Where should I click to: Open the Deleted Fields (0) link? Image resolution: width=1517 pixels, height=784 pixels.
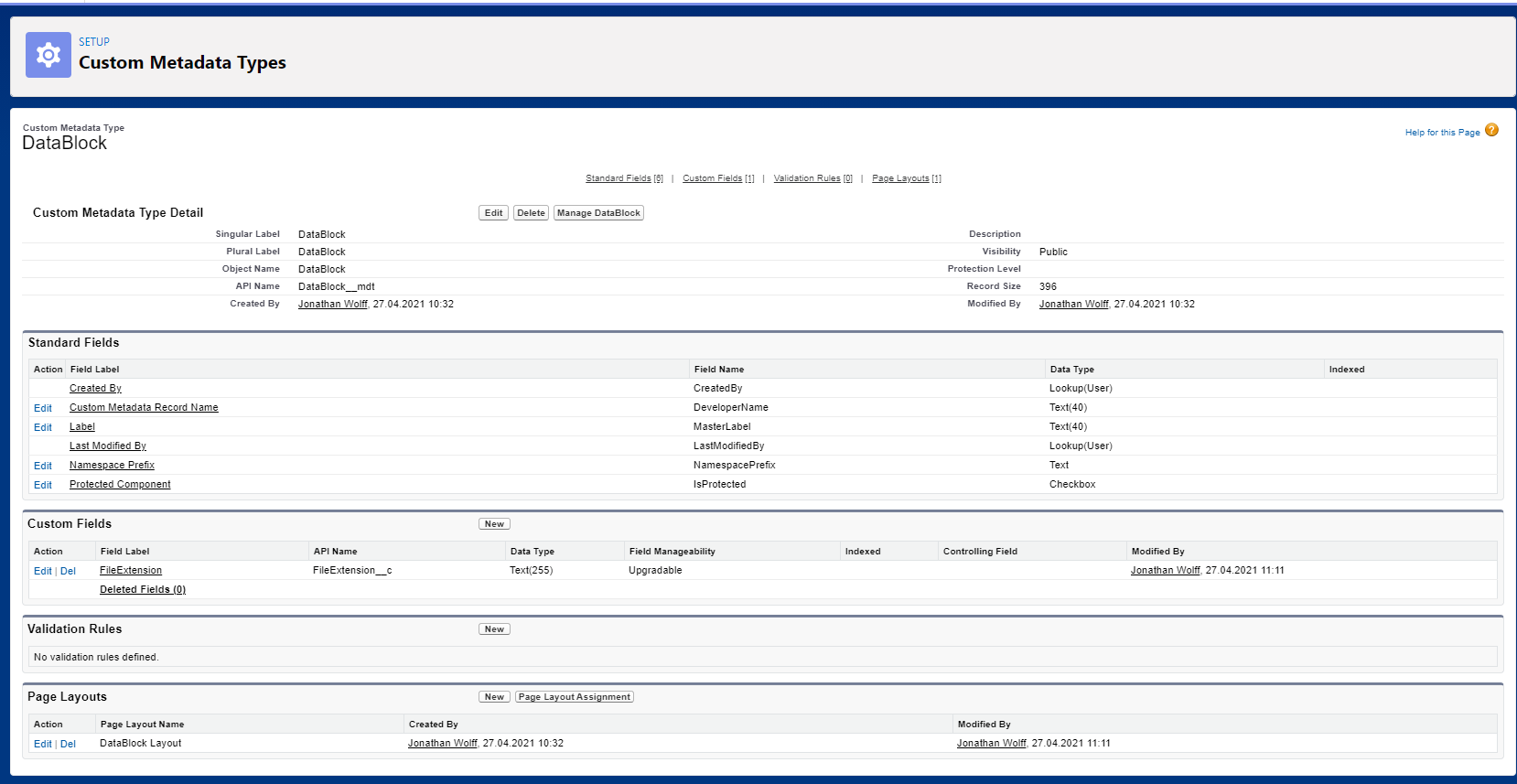point(143,590)
